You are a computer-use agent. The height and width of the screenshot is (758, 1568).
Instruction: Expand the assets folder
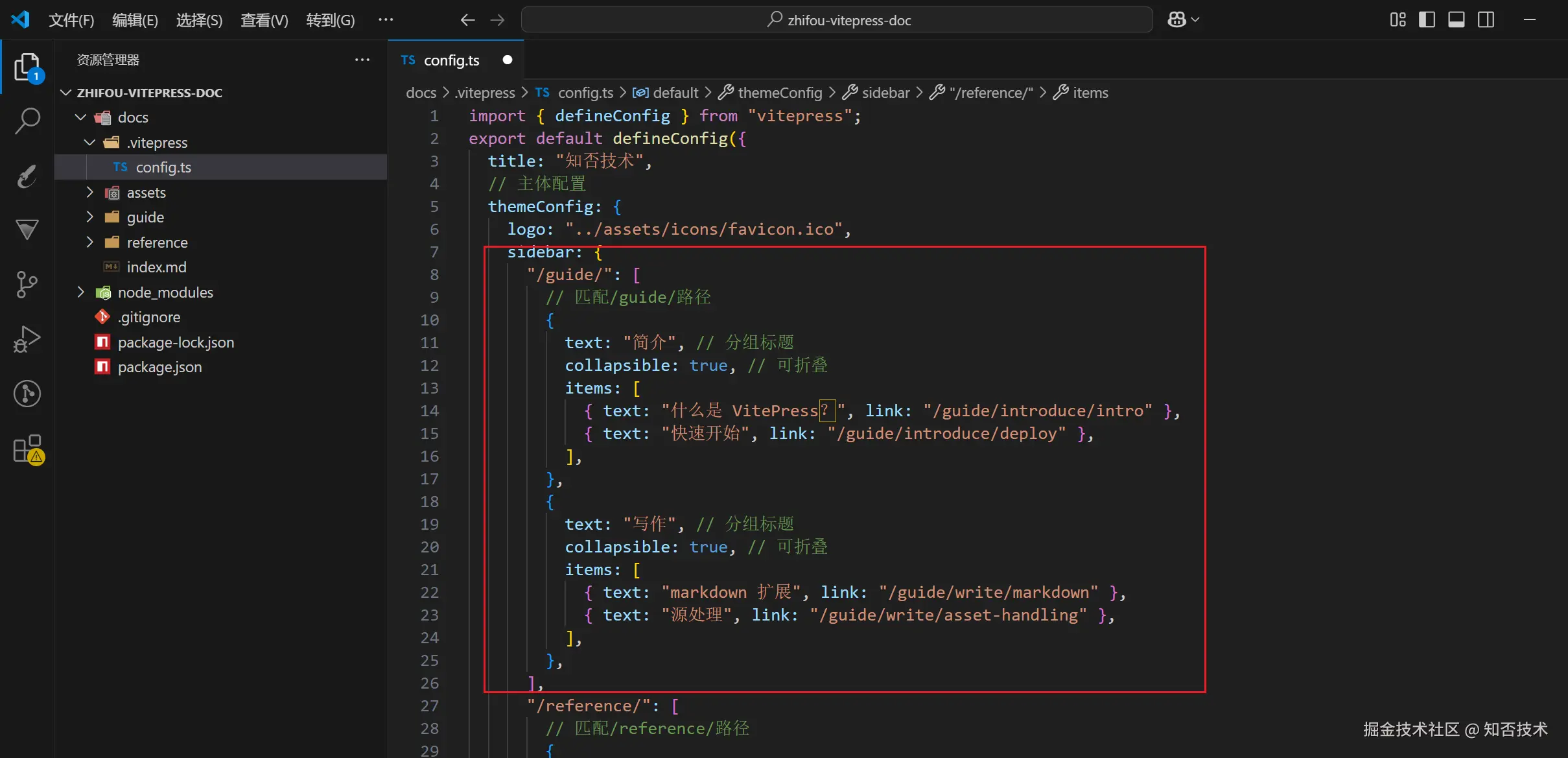coord(146,193)
